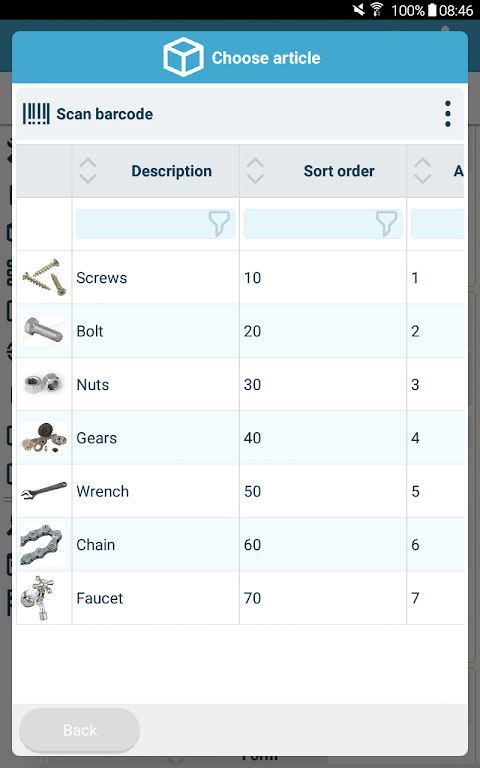Open the three-dot overflow menu
This screenshot has width=480, height=768.
[447, 114]
